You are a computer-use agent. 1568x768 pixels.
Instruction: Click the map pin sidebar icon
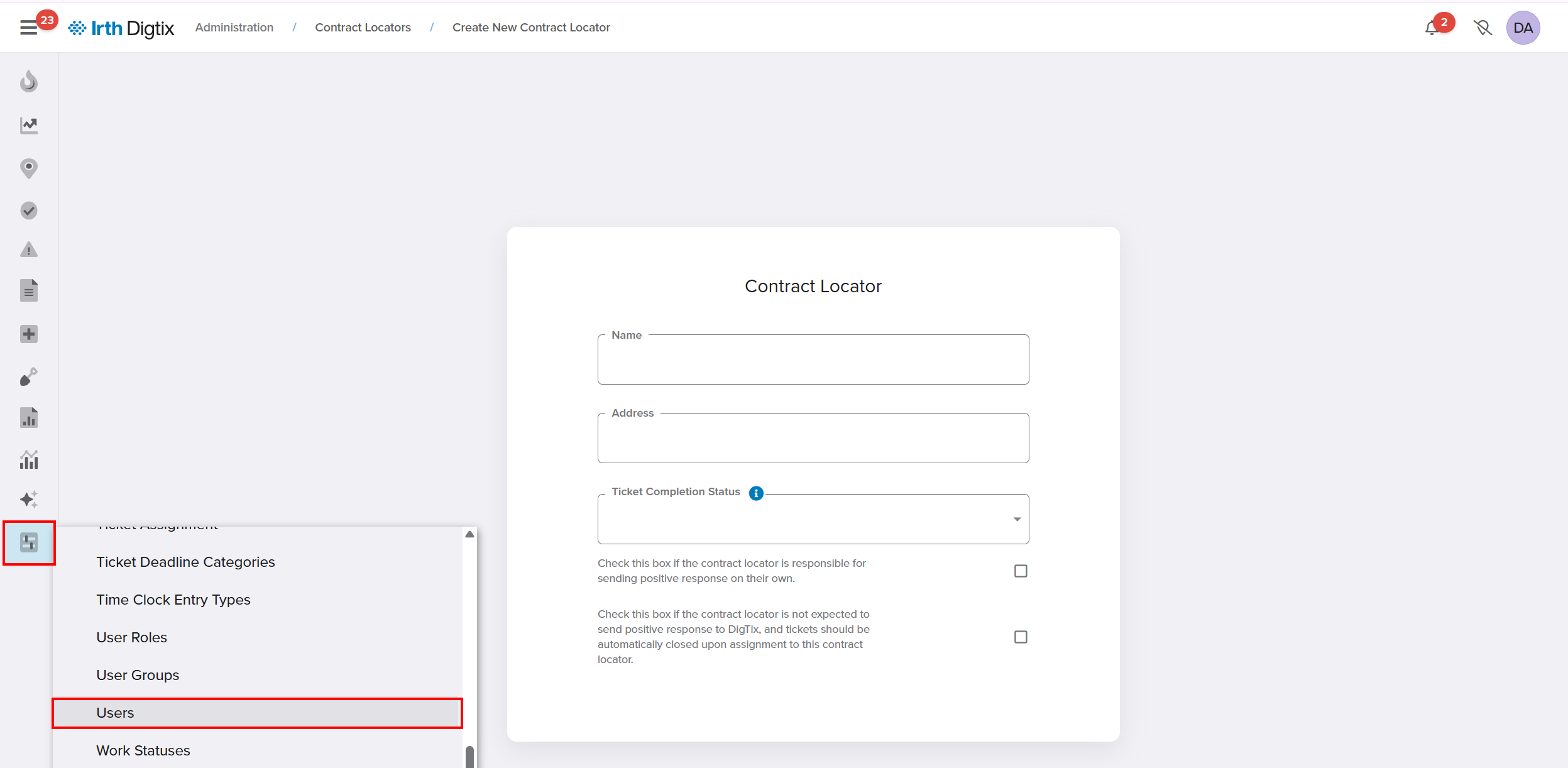[29, 168]
